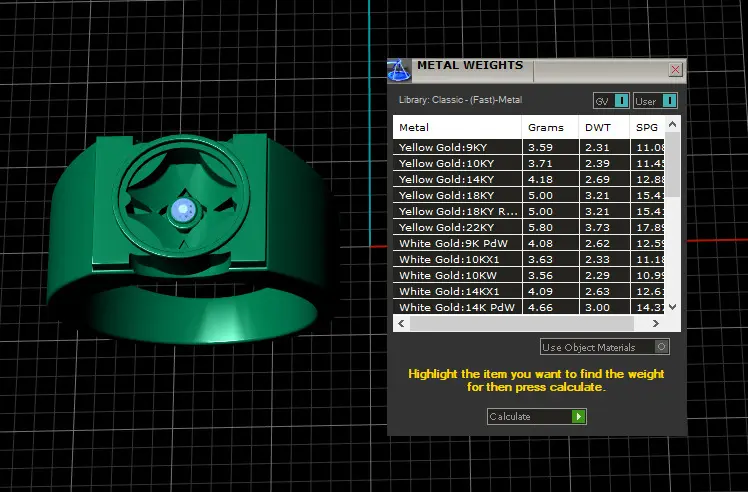The height and width of the screenshot is (492, 748).
Task: Select the White Gold:14K PdW row
Action: [x=529, y=307]
